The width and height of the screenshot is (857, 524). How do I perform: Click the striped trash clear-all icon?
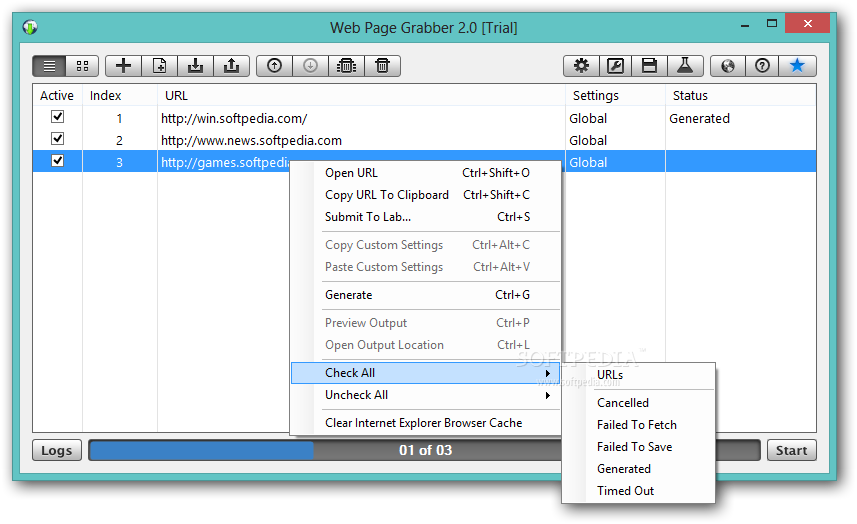[347, 66]
